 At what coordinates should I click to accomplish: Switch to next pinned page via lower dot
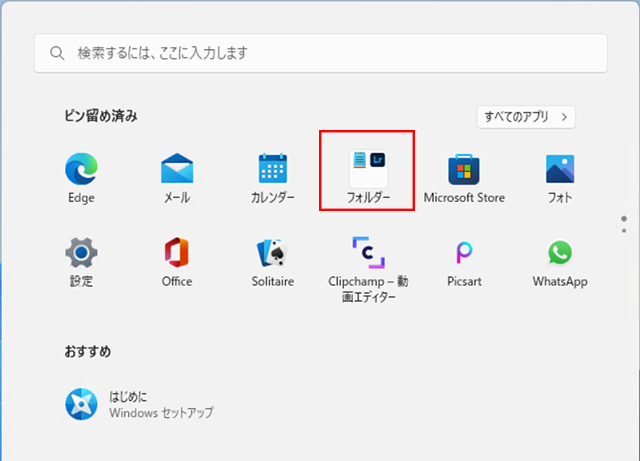[x=623, y=229]
